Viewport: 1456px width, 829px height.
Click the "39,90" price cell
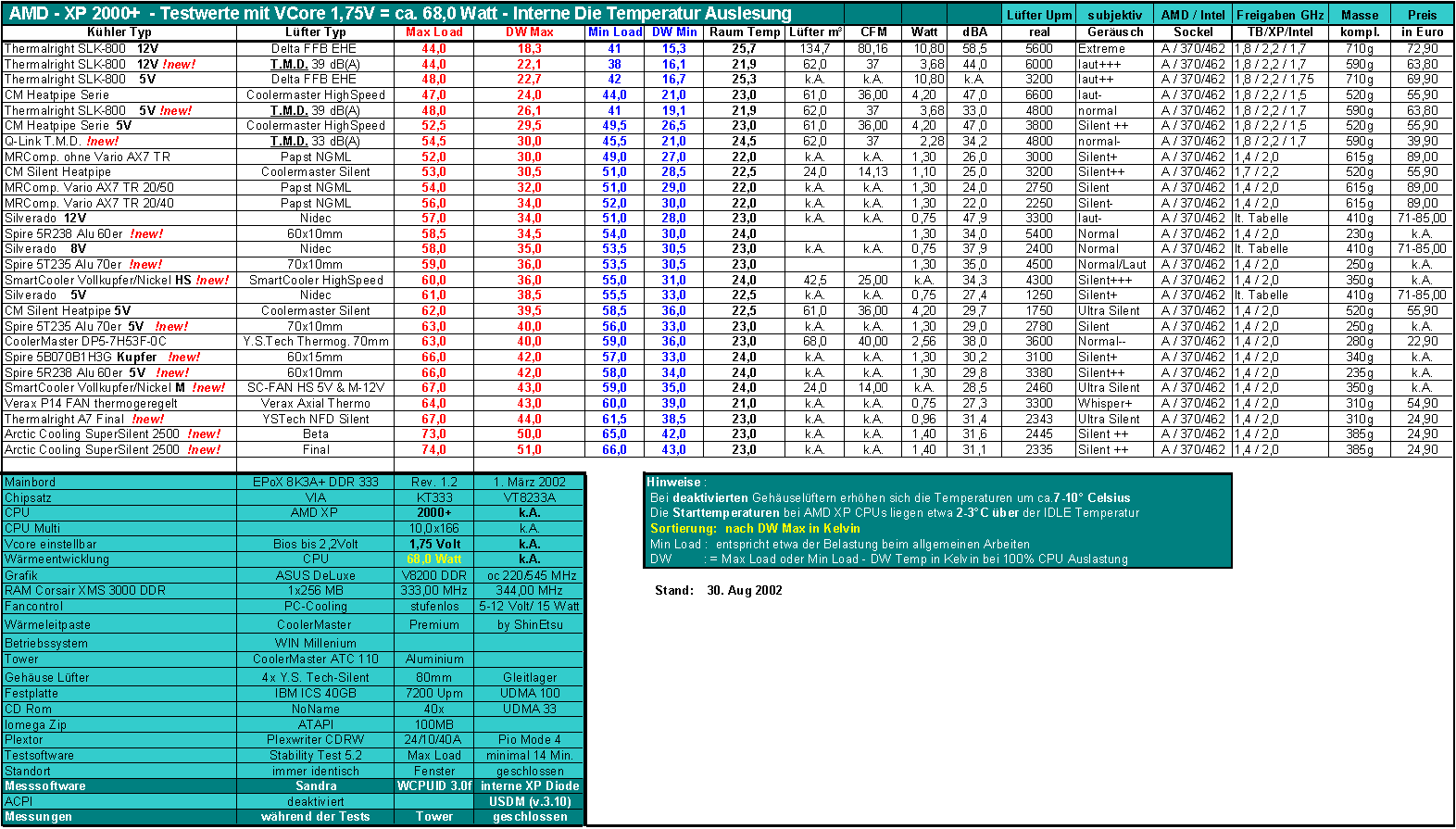1423,141
